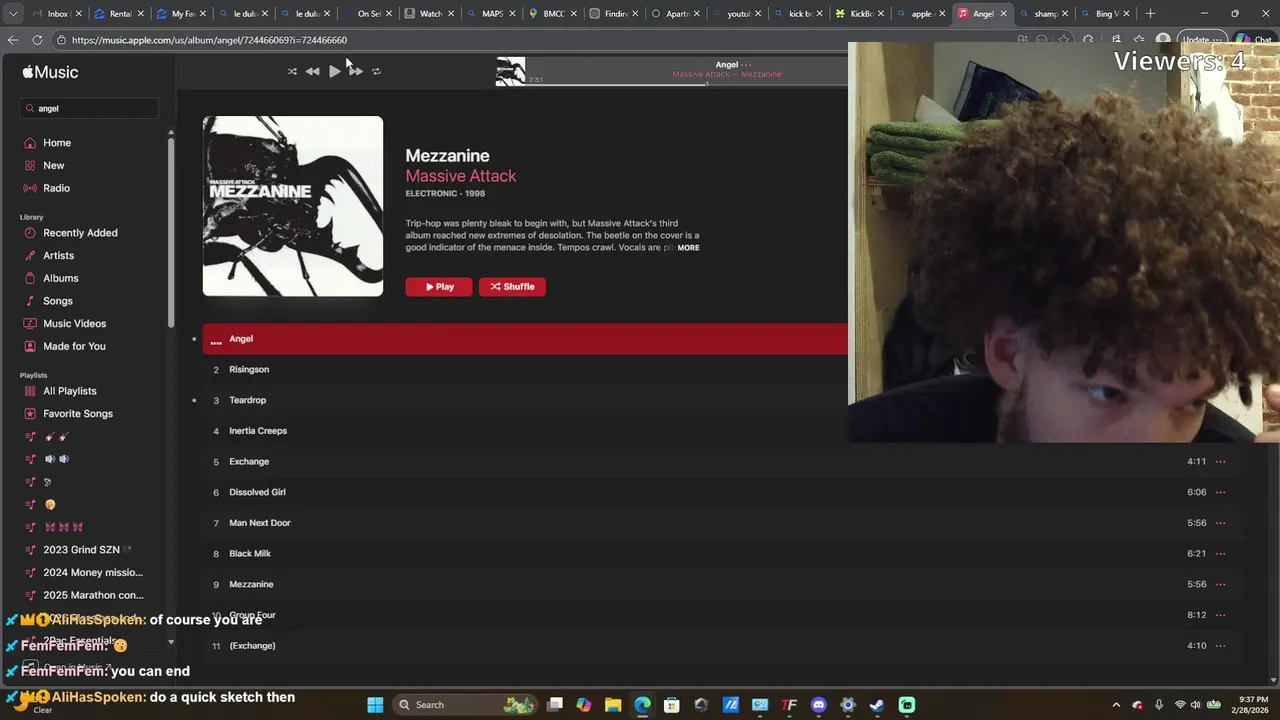Open more options for track 11 (Exchange)
The width and height of the screenshot is (1280, 720).
point(1220,646)
